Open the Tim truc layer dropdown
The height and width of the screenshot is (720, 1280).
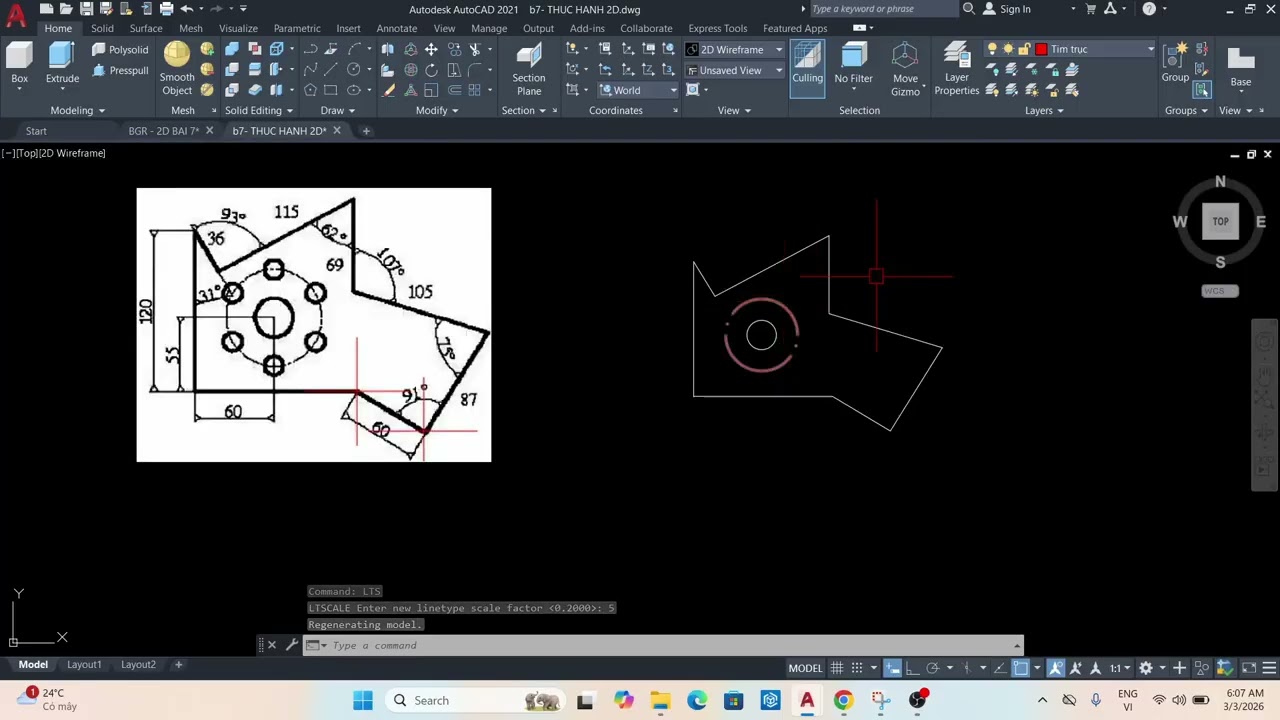(1150, 49)
